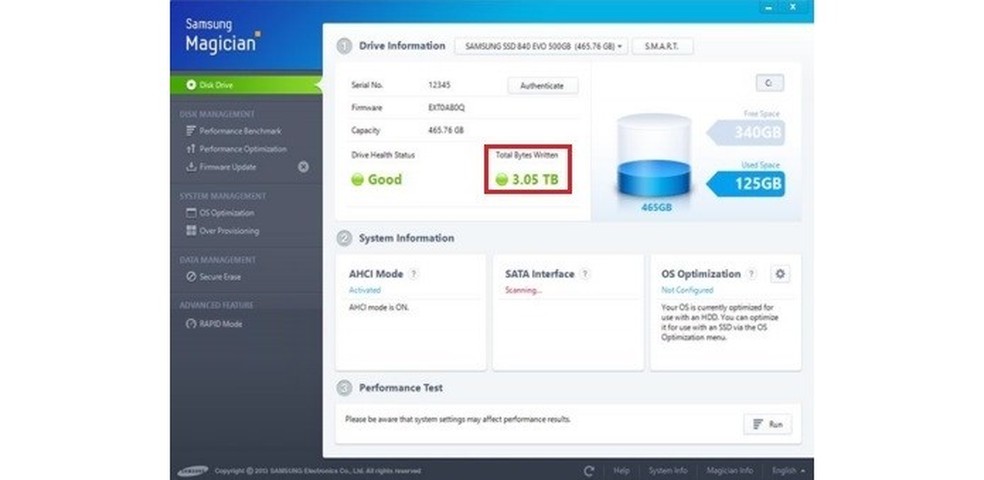Click the "Not Configured" OS Optimization status
The height and width of the screenshot is (480, 984).
tap(687, 291)
